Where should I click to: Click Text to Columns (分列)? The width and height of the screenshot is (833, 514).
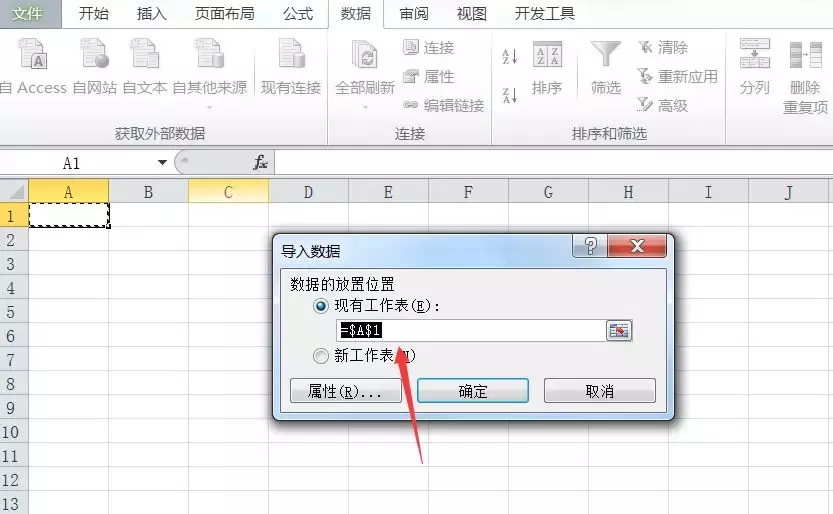tap(754, 66)
